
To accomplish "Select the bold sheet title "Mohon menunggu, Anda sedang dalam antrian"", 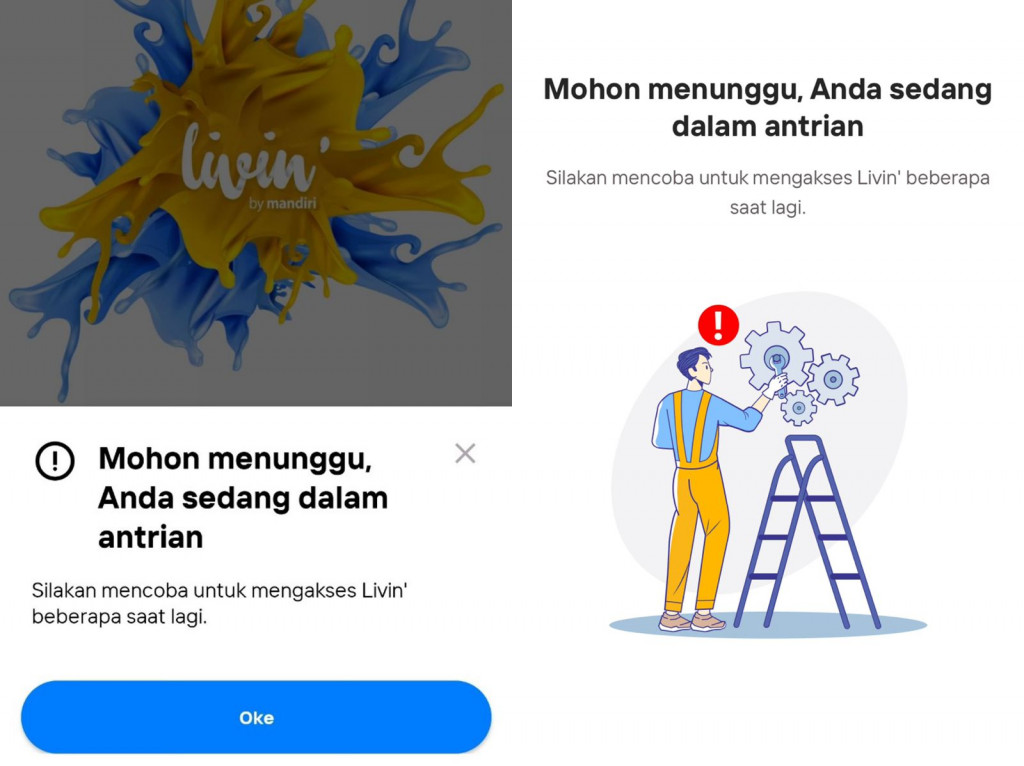I will pos(243,498).
